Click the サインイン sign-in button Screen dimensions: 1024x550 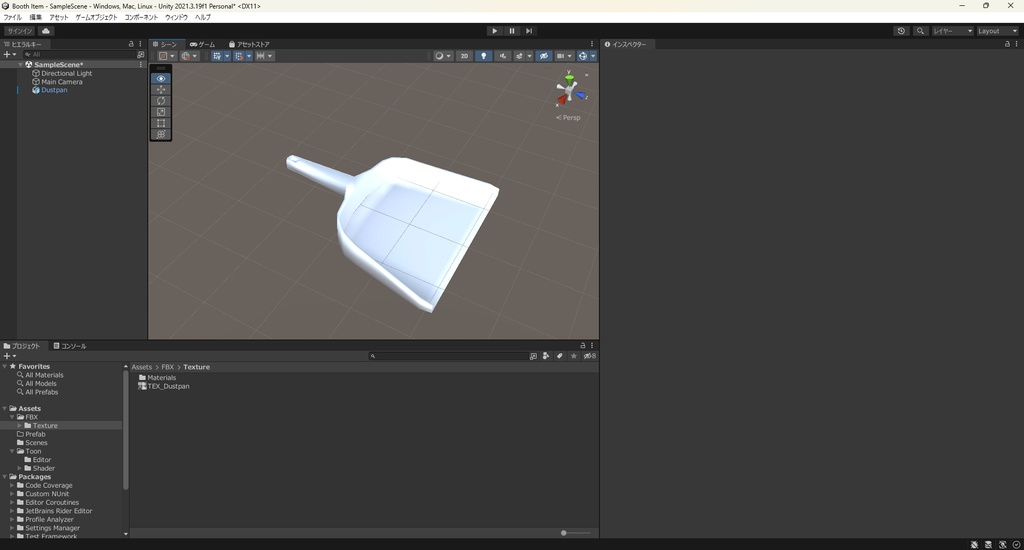click(x=20, y=31)
